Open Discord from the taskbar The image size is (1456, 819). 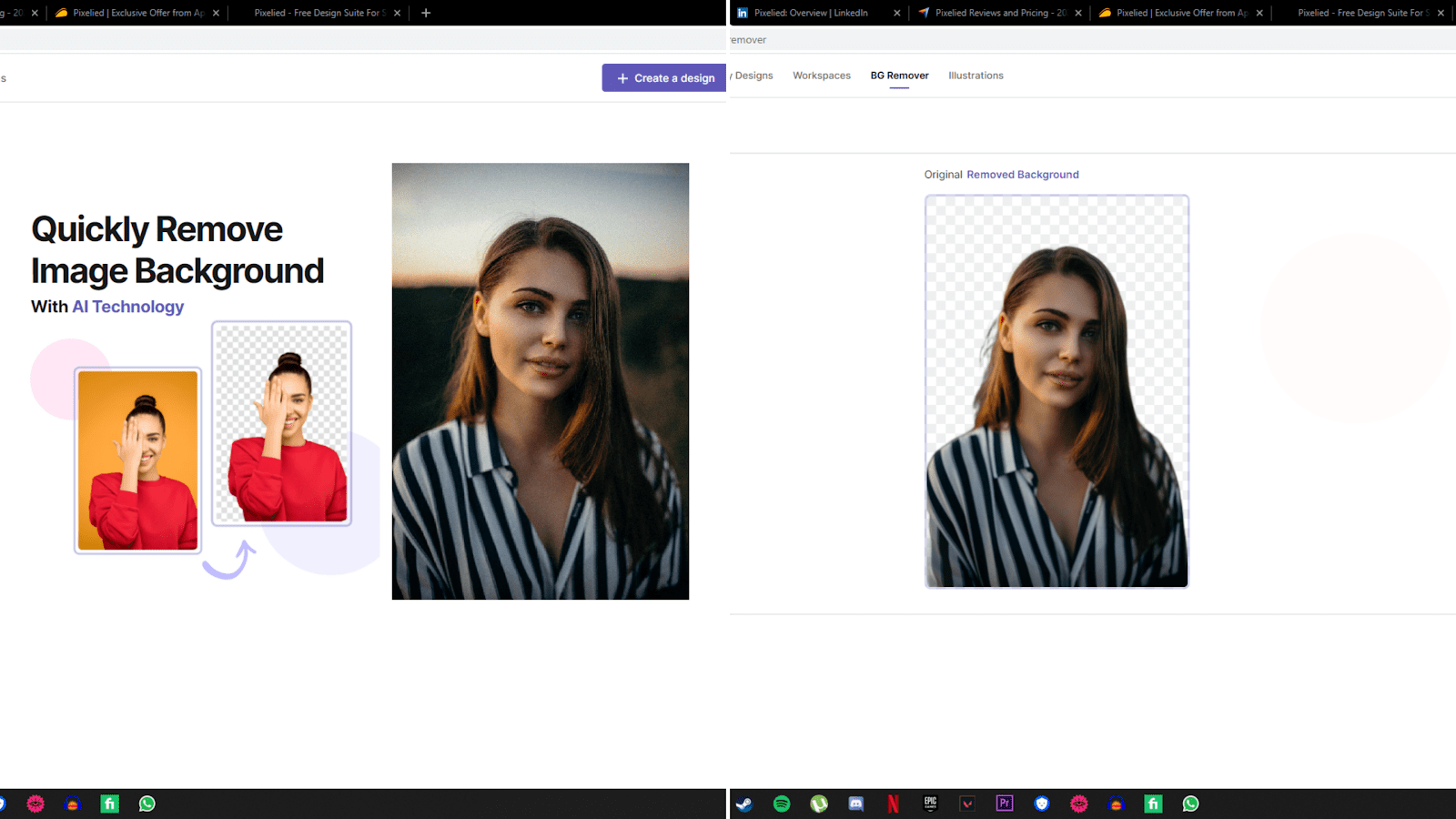855,804
